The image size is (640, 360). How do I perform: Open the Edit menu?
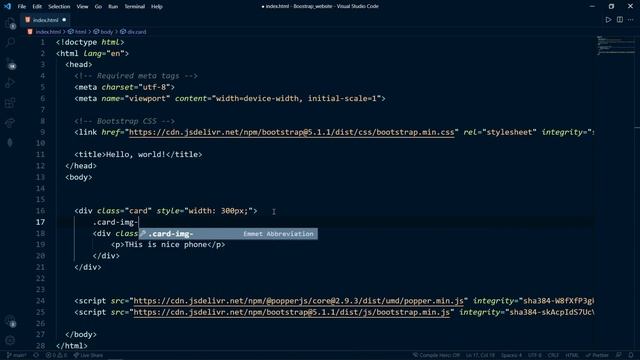37,7
